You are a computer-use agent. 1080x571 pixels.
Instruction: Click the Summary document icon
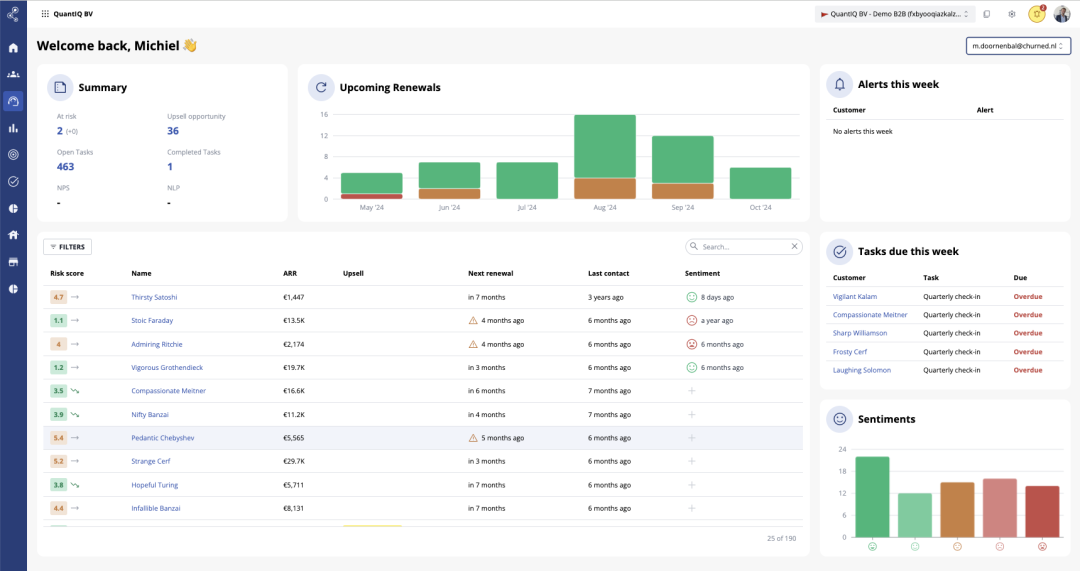point(60,87)
